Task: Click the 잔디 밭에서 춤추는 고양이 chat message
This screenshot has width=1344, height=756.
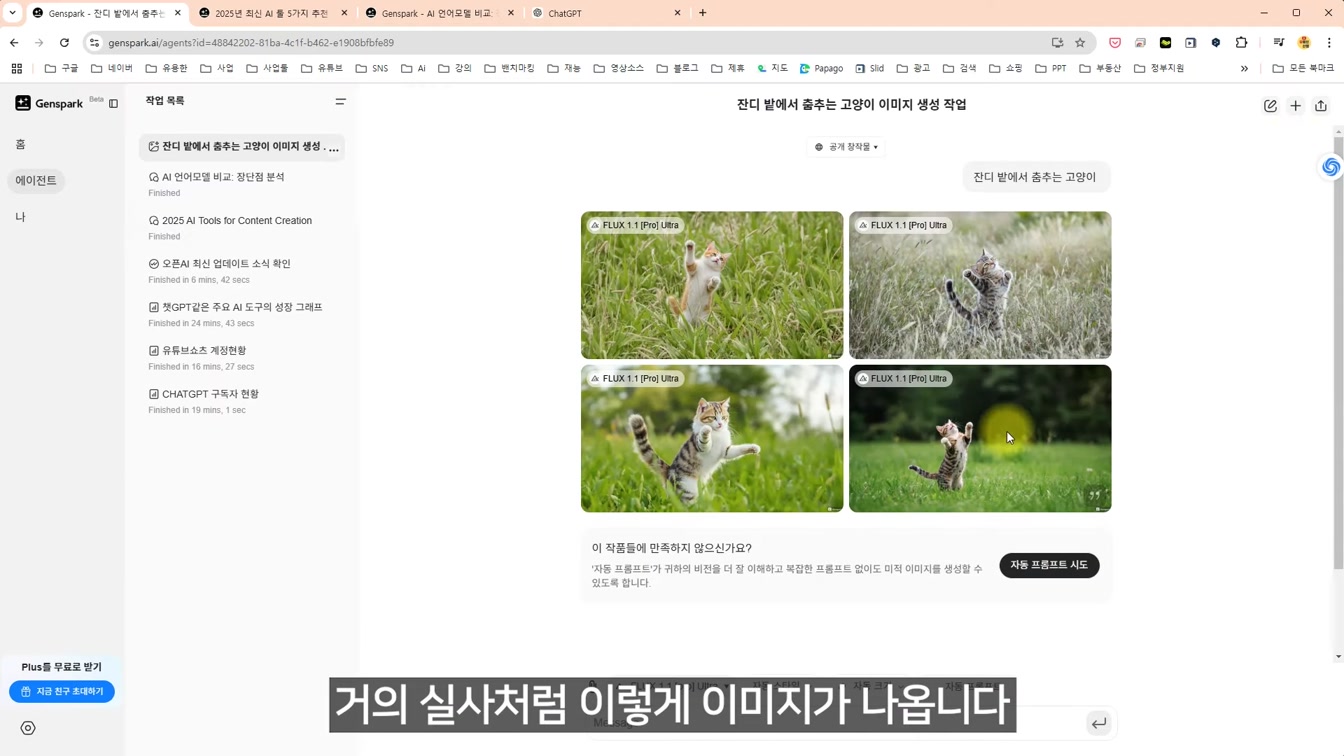Action: coord(1035,177)
